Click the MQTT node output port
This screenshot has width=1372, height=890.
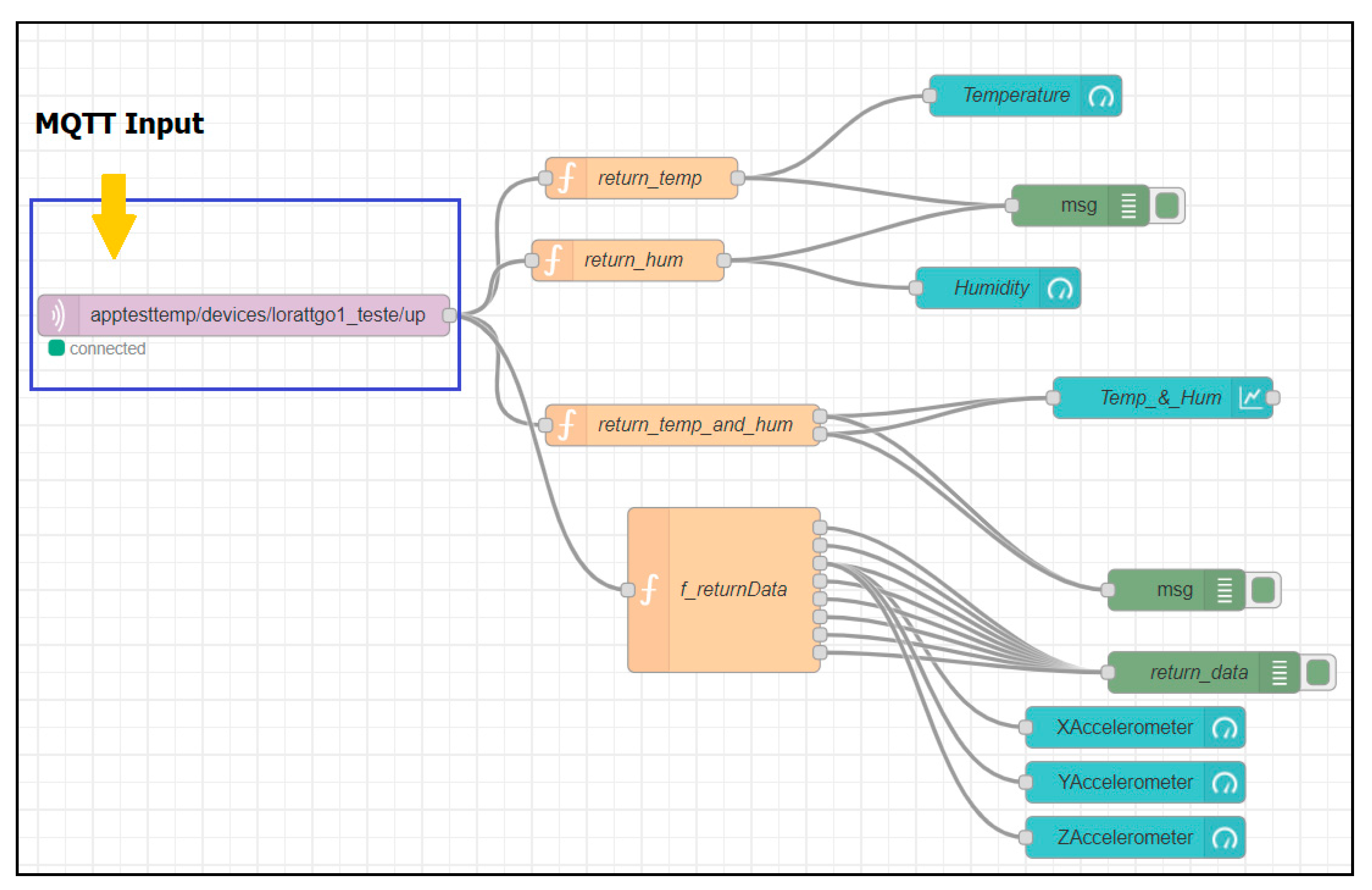[x=450, y=315]
